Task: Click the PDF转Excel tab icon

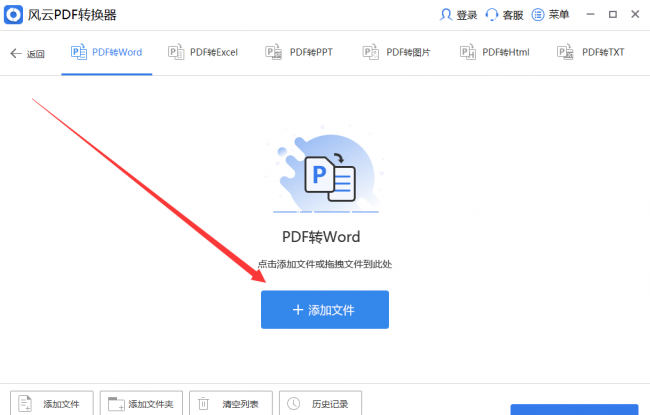Action: tap(176, 52)
